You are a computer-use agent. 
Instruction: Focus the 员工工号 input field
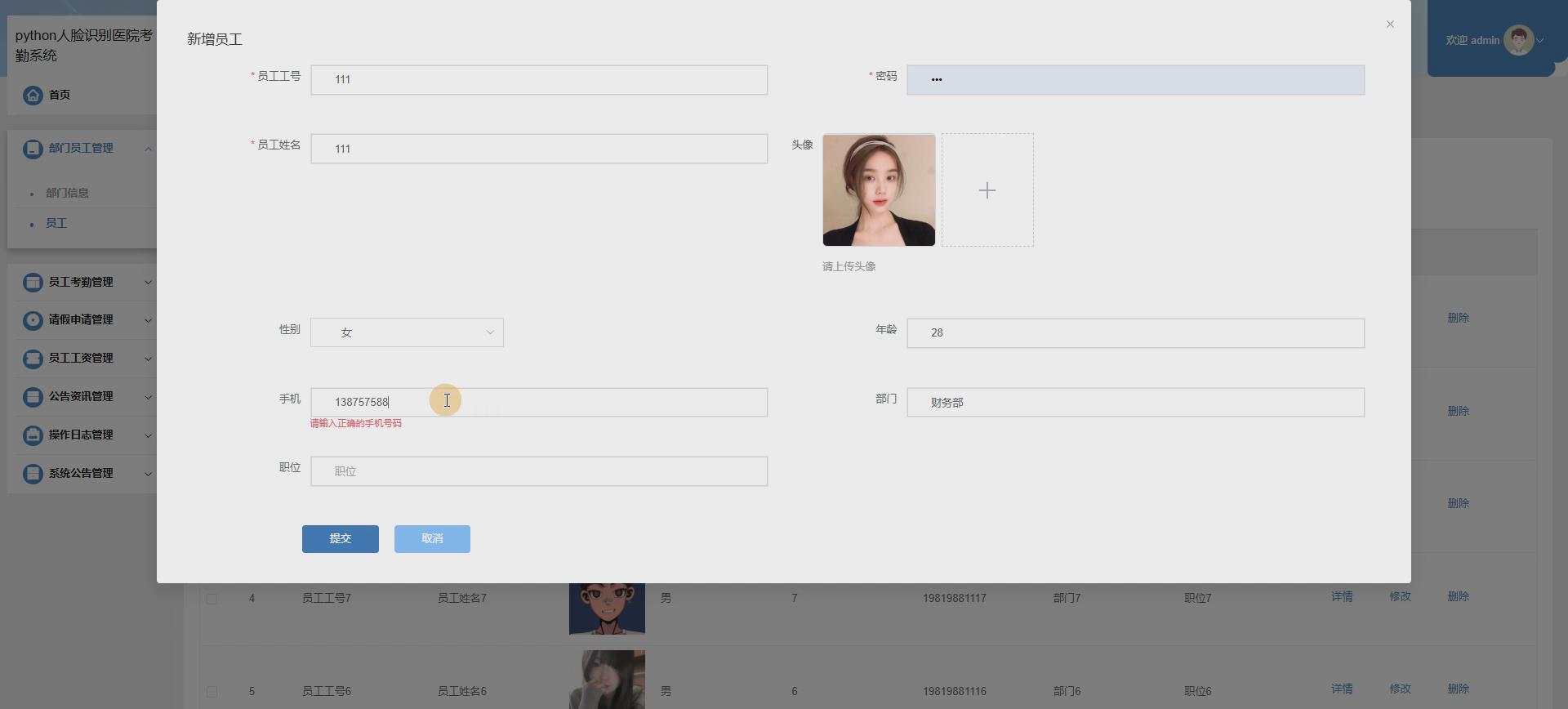pyautogui.click(x=539, y=80)
